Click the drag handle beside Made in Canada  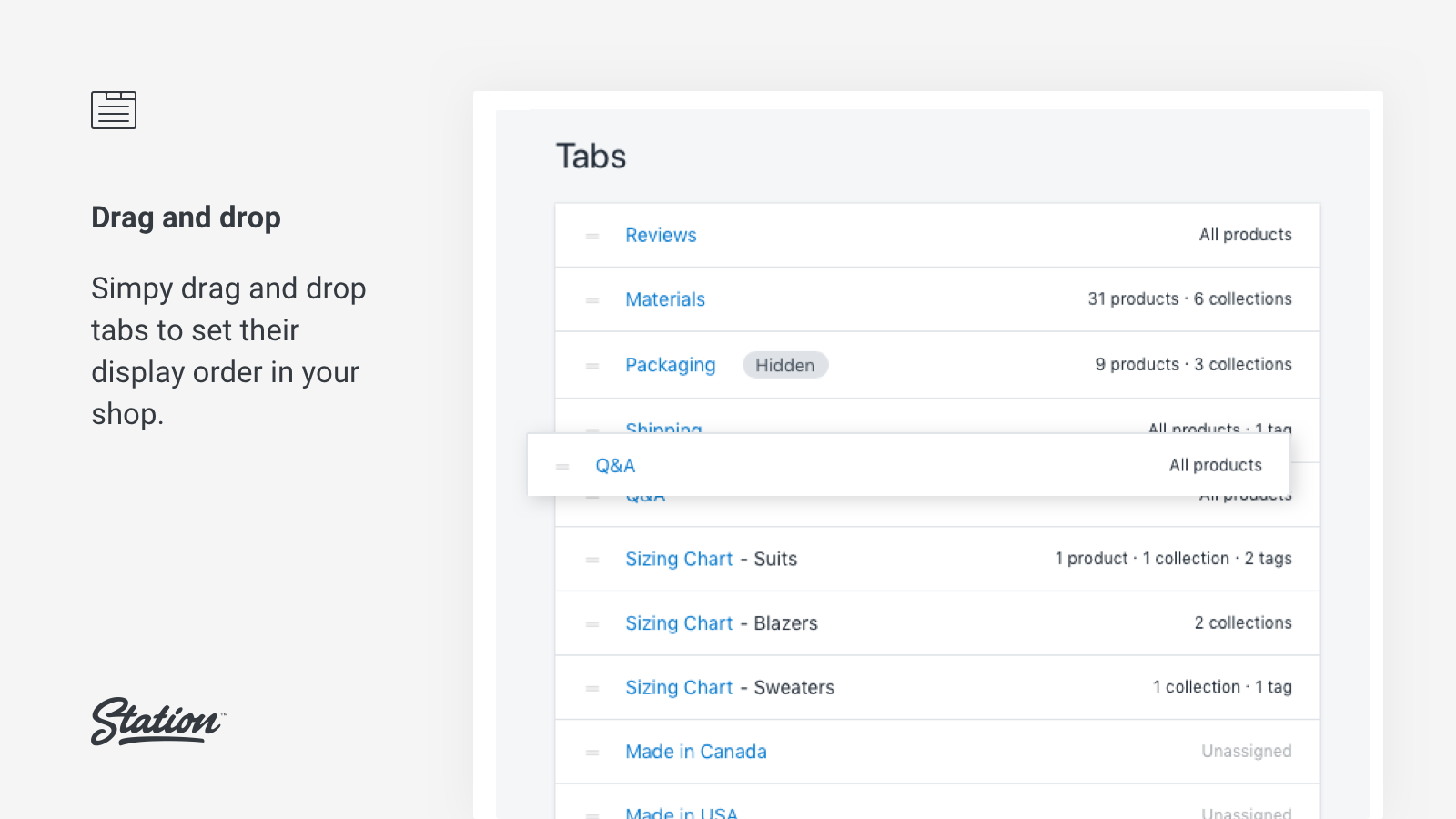click(592, 752)
